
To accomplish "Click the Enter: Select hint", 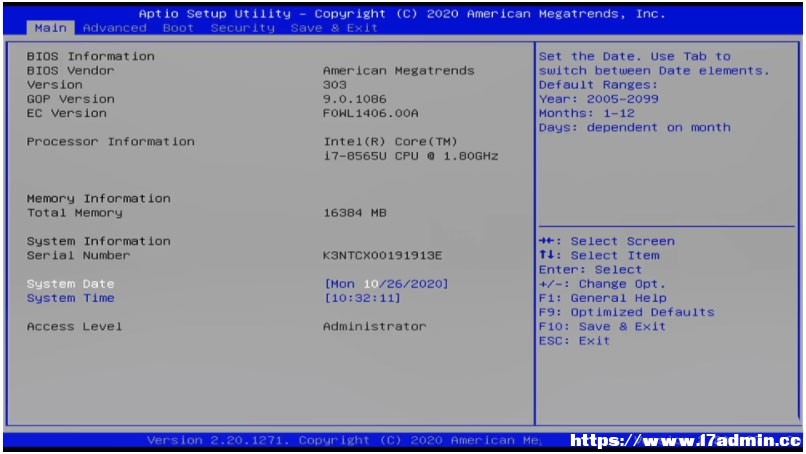I will click(590, 269).
